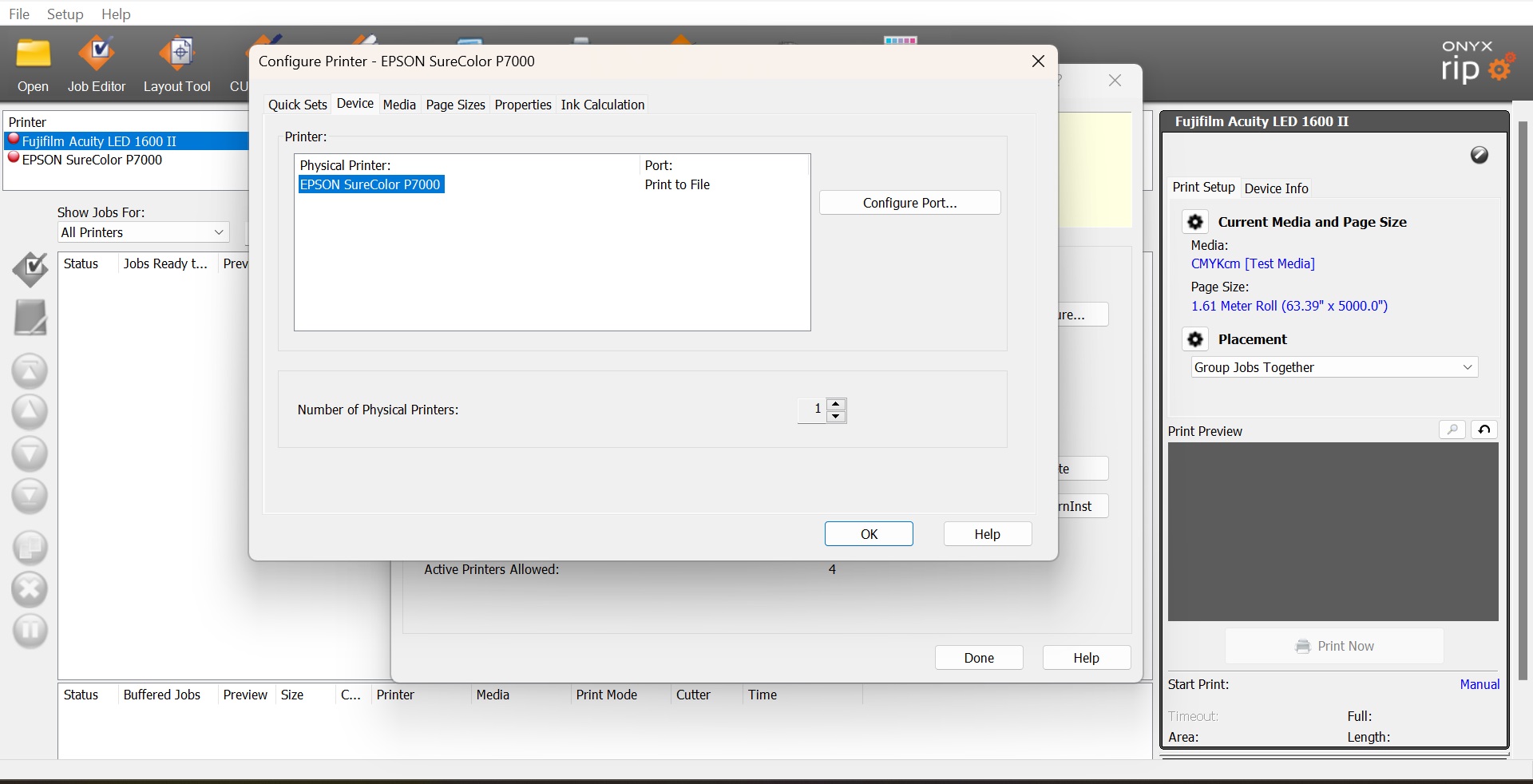Click the gear icon beside Current Media and Page Size

(x=1195, y=222)
